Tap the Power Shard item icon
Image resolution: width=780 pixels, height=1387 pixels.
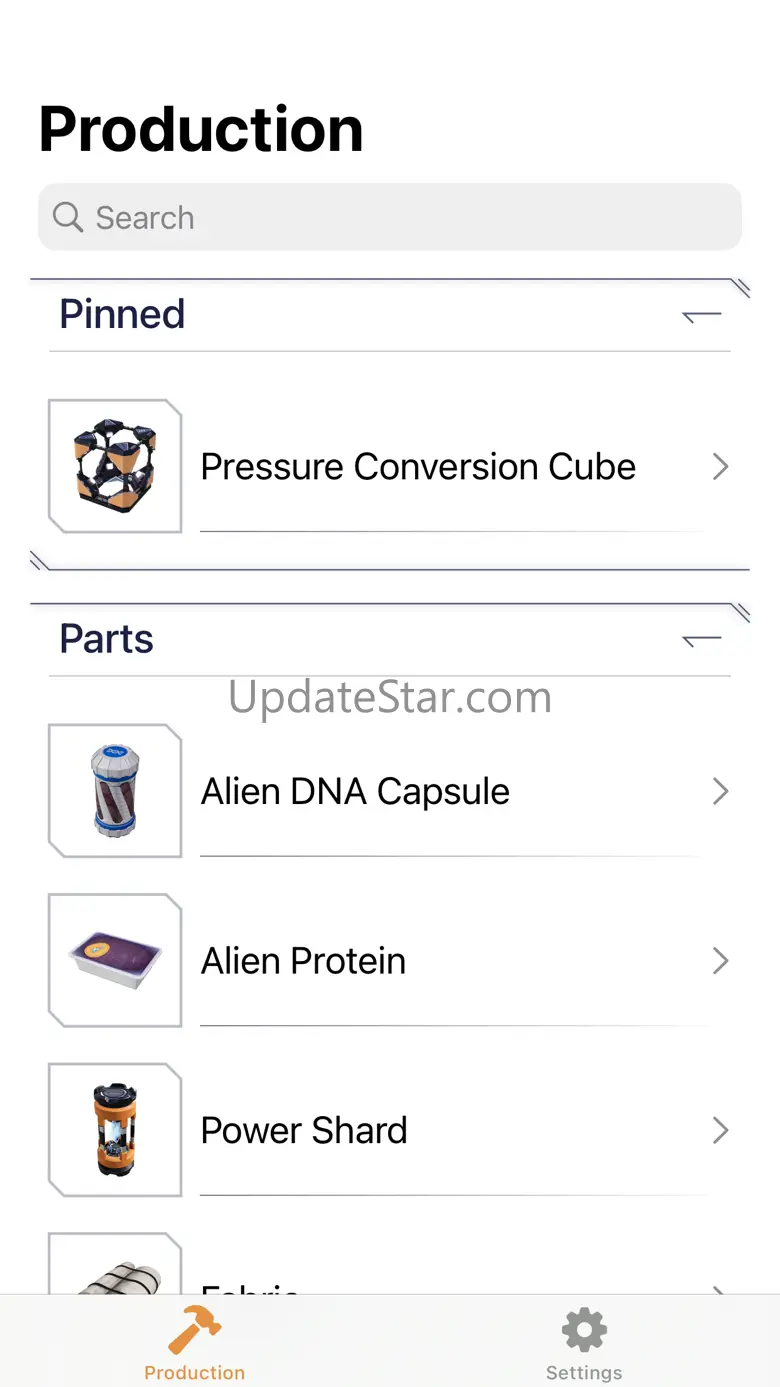[115, 1130]
